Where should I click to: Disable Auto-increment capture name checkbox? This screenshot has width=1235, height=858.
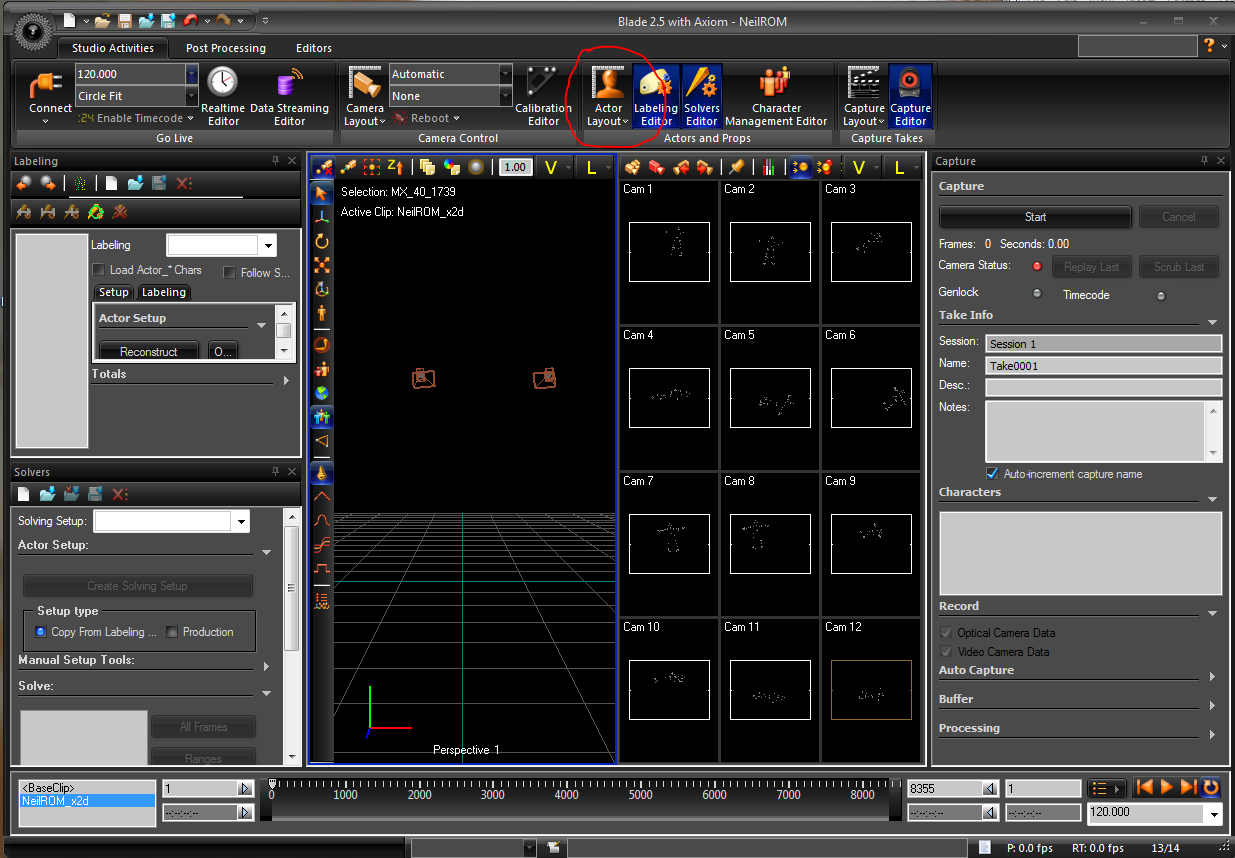(992, 474)
